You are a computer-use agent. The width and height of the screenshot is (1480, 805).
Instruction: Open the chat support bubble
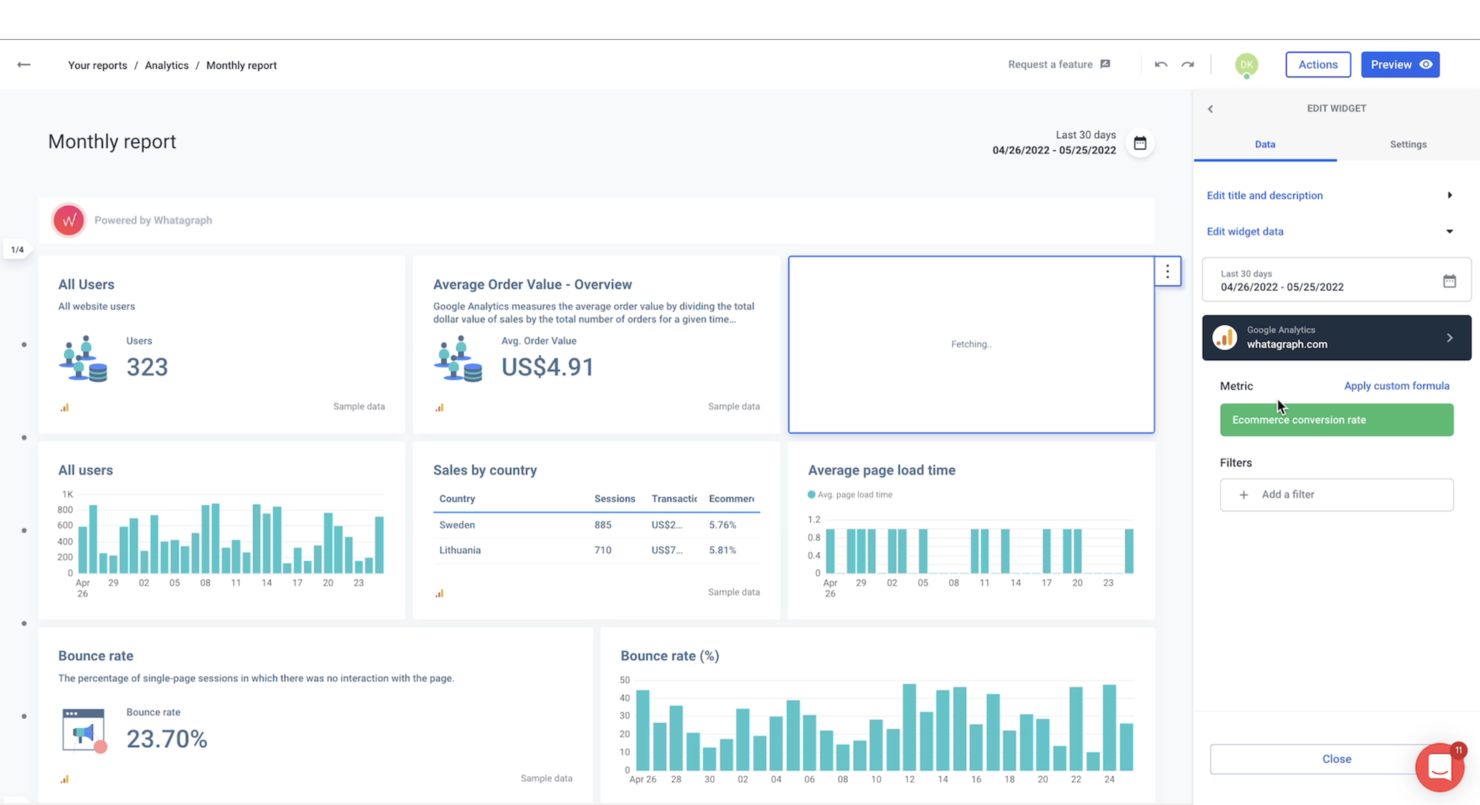[x=1440, y=767]
